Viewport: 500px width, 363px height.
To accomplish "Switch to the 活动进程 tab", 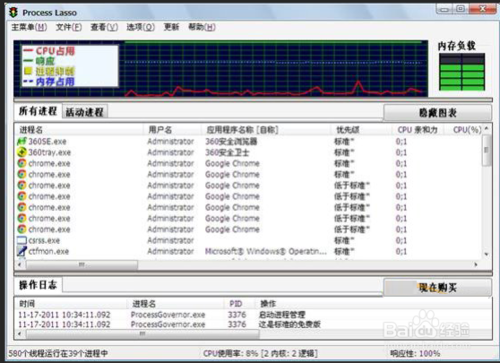I will [x=85, y=112].
